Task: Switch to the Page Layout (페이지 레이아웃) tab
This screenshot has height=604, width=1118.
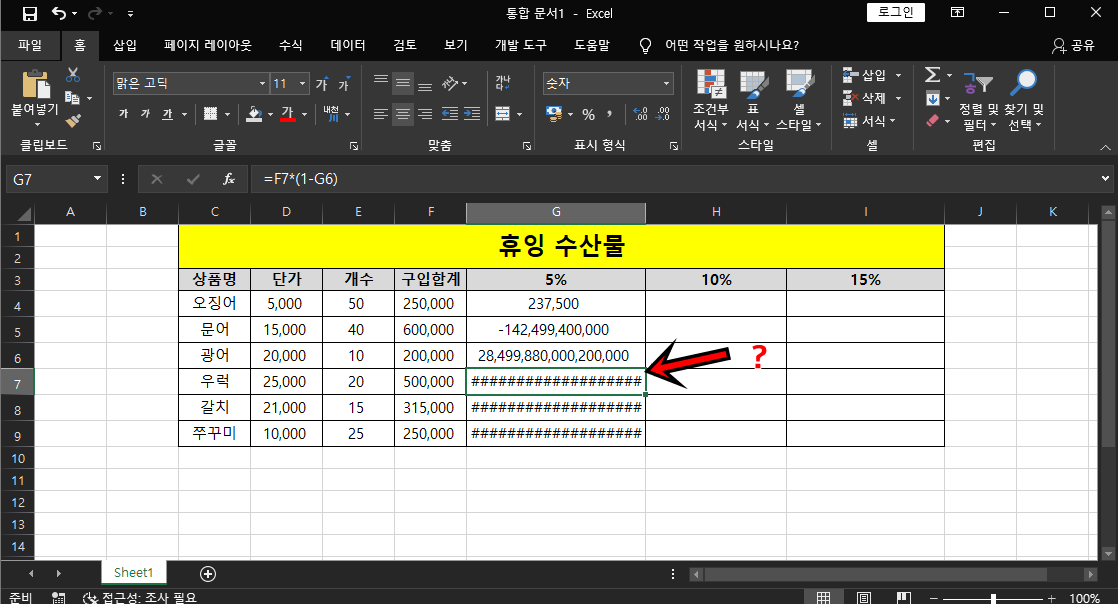Action: (207, 45)
